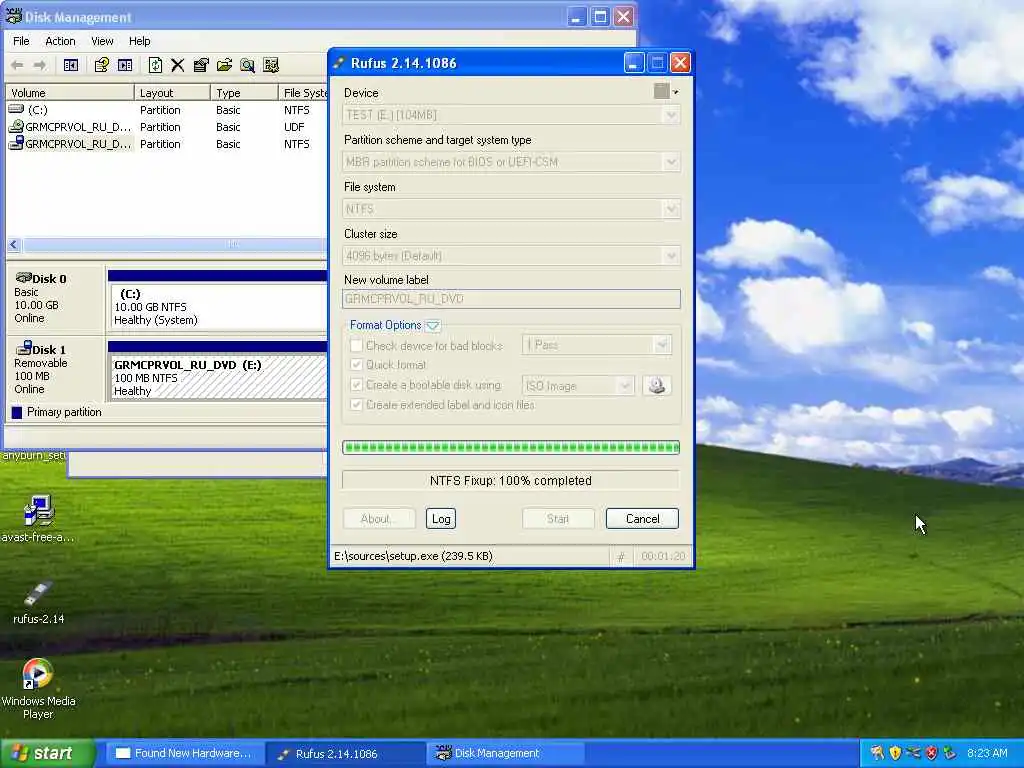Select the GRMCPRVOL_RU_D... NTFS volume row

[x=166, y=144]
